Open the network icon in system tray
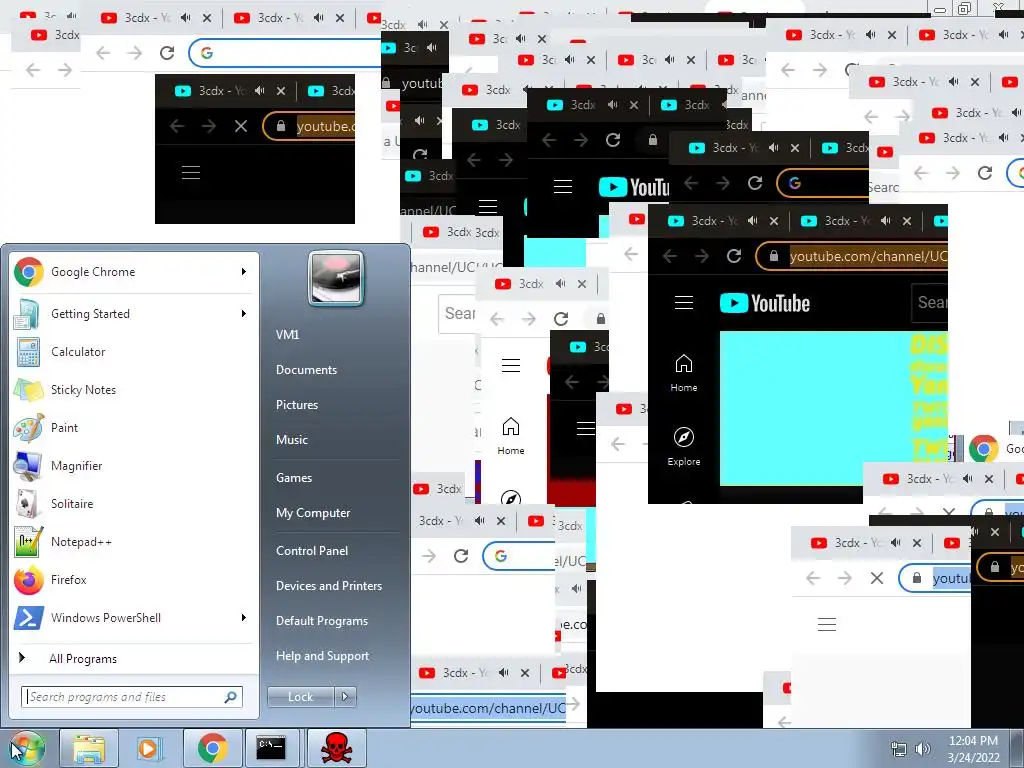Viewport: 1024px width, 768px height. coord(899,749)
